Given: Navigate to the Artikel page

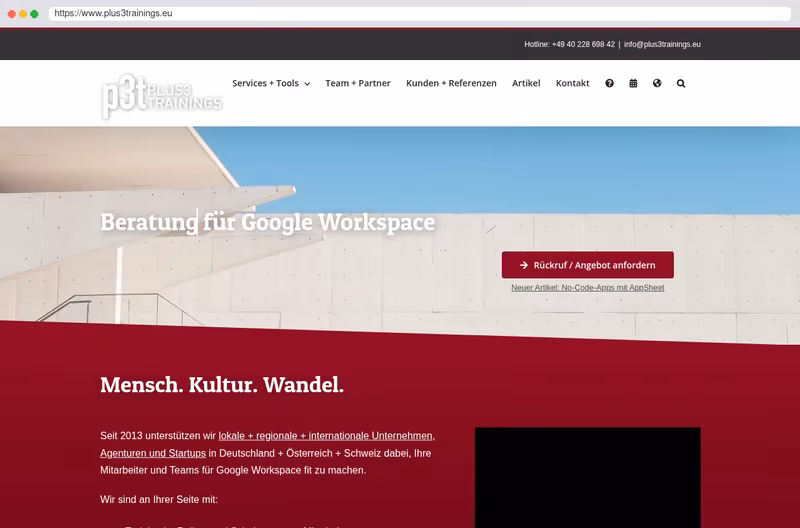Looking at the screenshot, I should pos(526,83).
